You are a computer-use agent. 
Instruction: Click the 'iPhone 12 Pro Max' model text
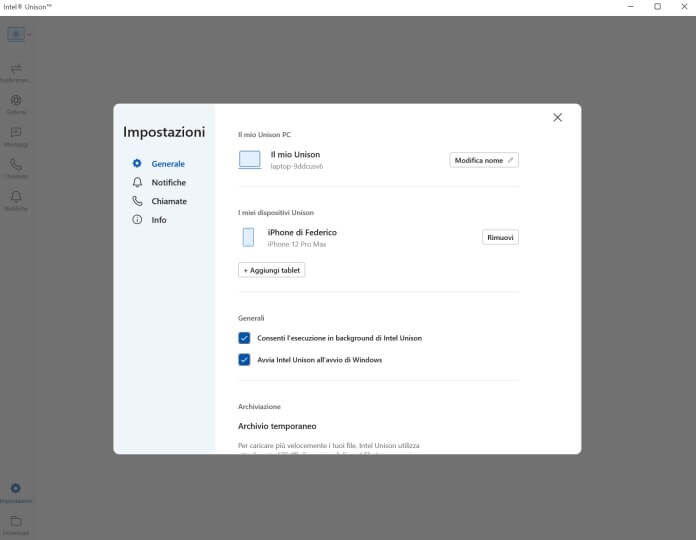[x=297, y=244]
